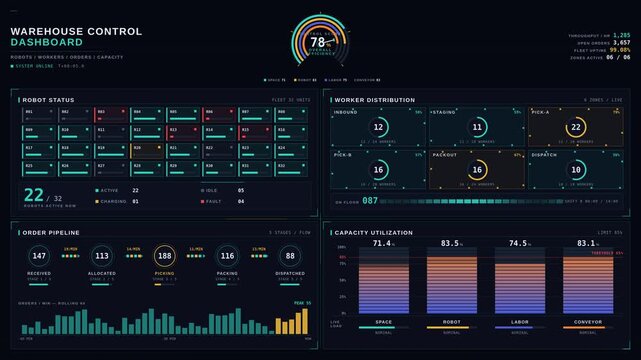Select the Packing stage circle 116

pos(227,256)
